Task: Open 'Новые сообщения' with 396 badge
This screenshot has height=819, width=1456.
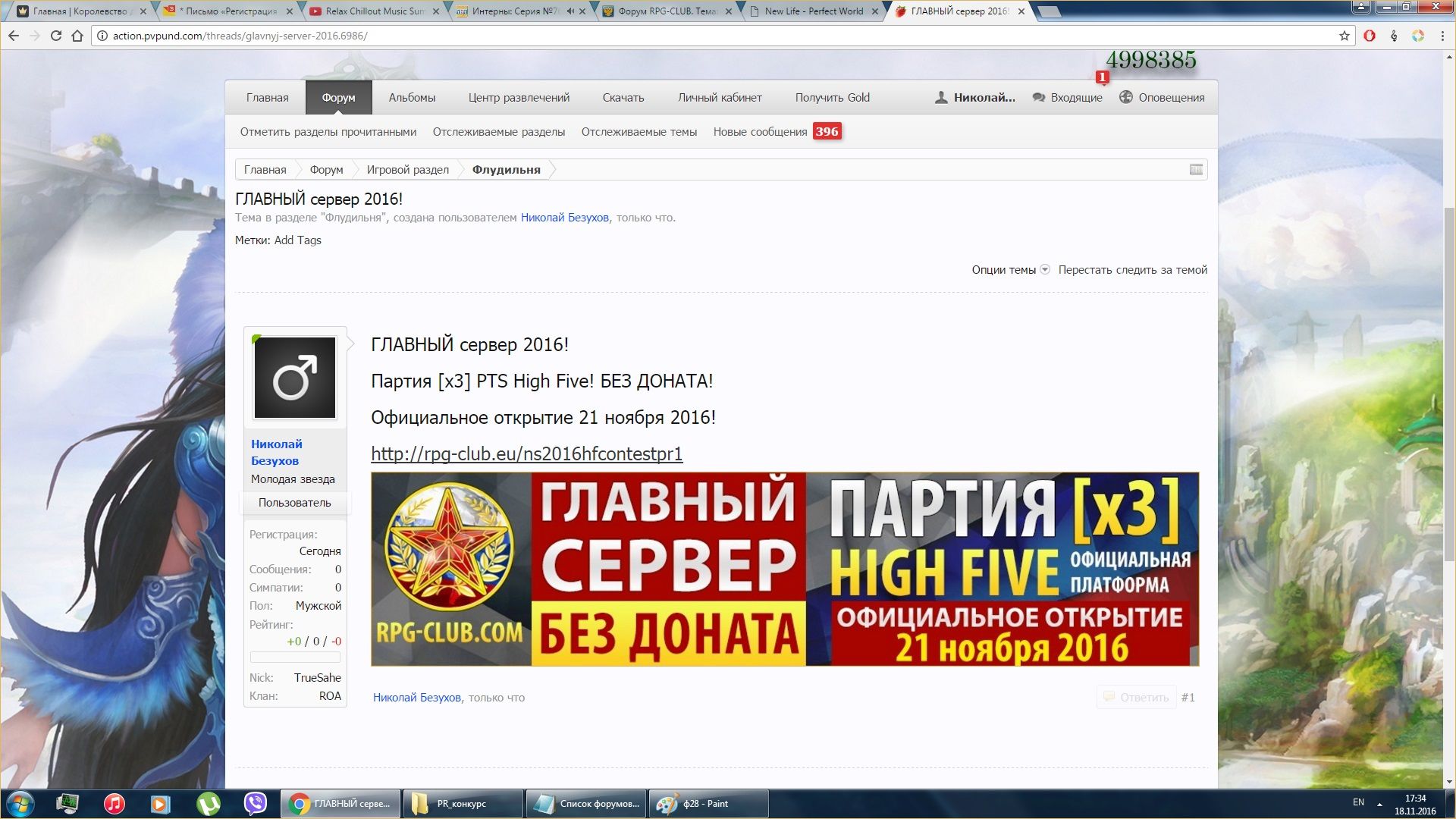Action: pos(777,132)
